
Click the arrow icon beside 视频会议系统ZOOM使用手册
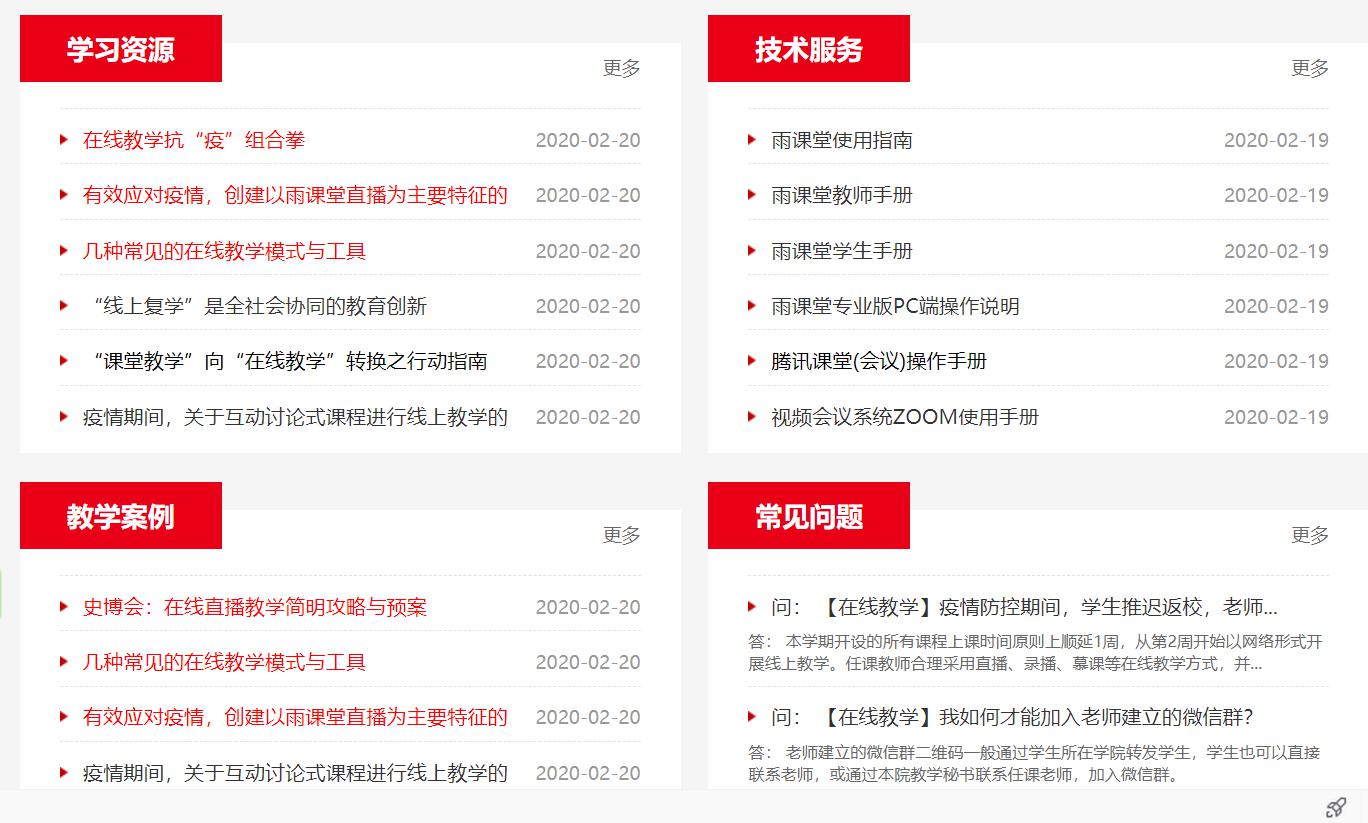(750, 417)
